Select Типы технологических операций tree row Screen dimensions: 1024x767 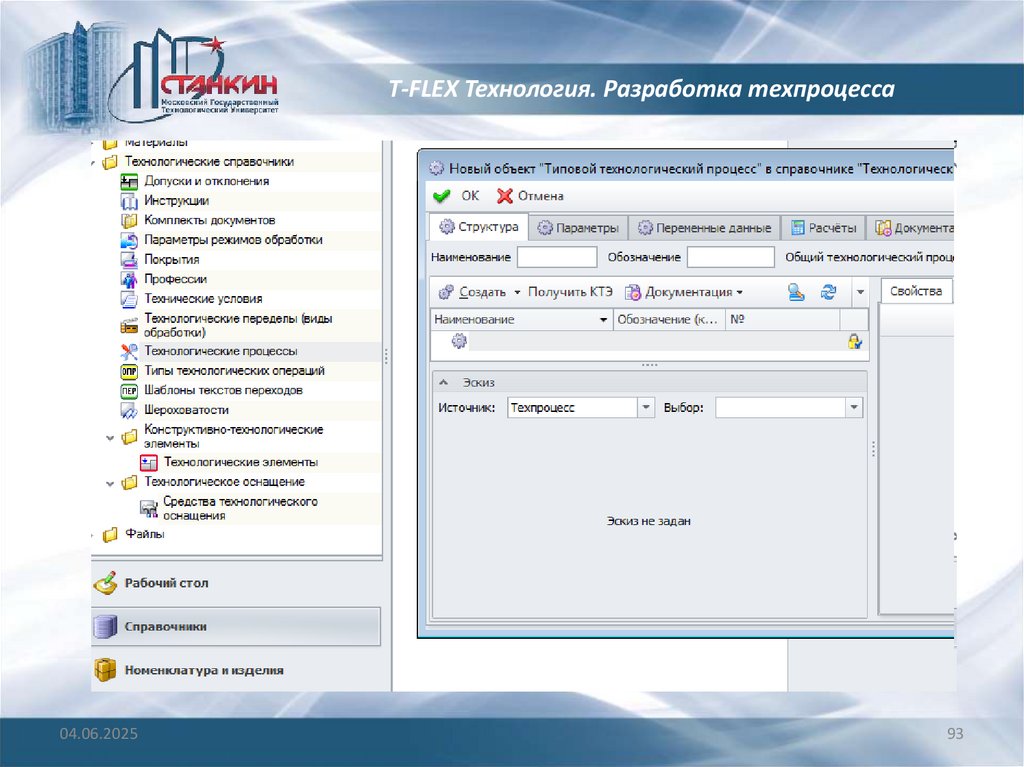(x=234, y=371)
